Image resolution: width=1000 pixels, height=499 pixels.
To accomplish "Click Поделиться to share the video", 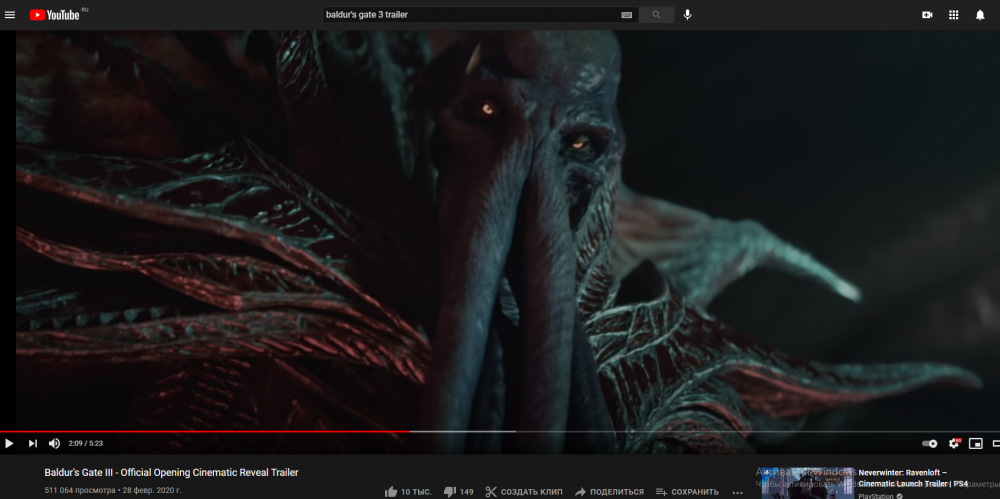I will pos(609,492).
